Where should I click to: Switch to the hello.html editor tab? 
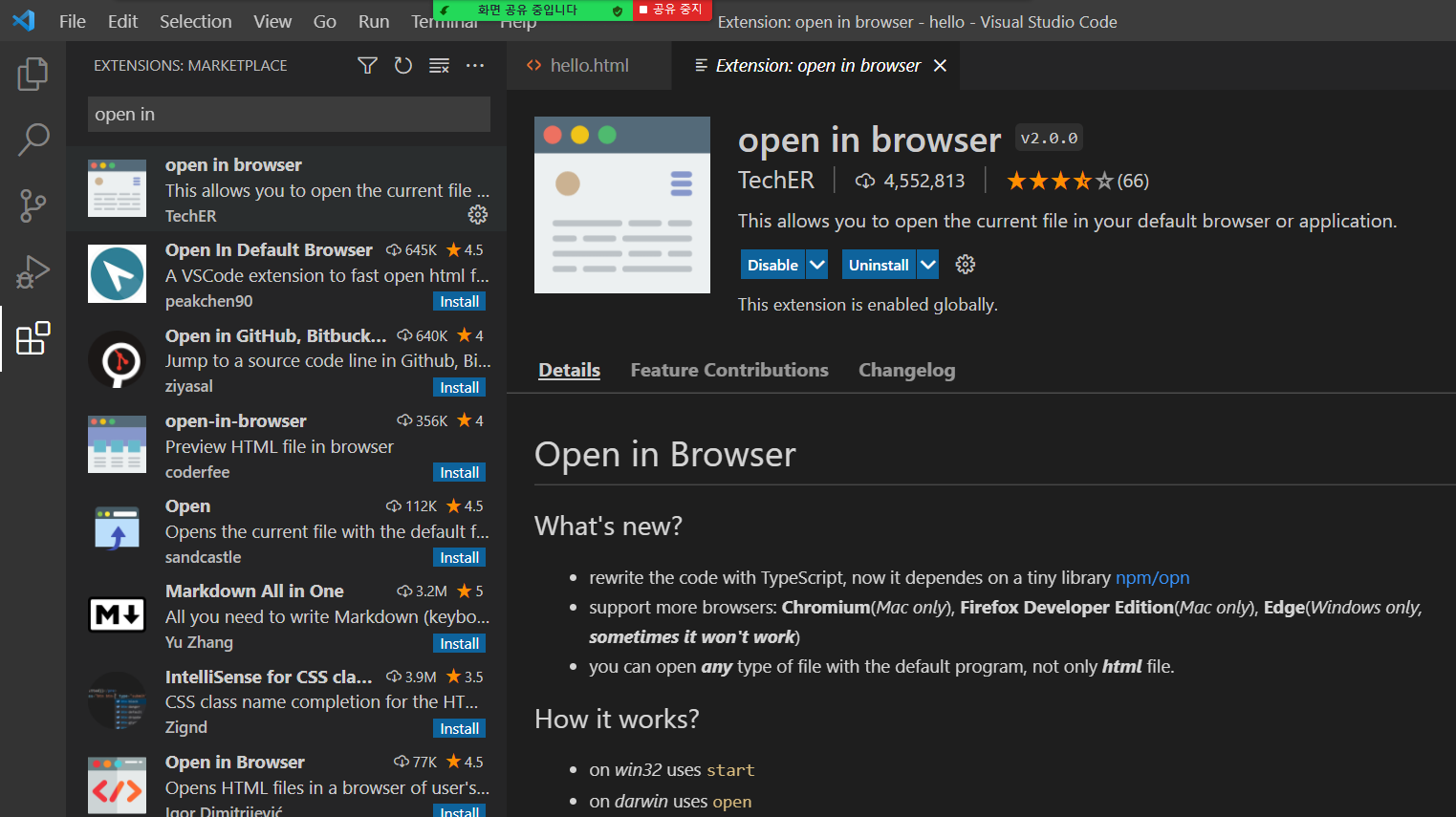(x=589, y=65)
